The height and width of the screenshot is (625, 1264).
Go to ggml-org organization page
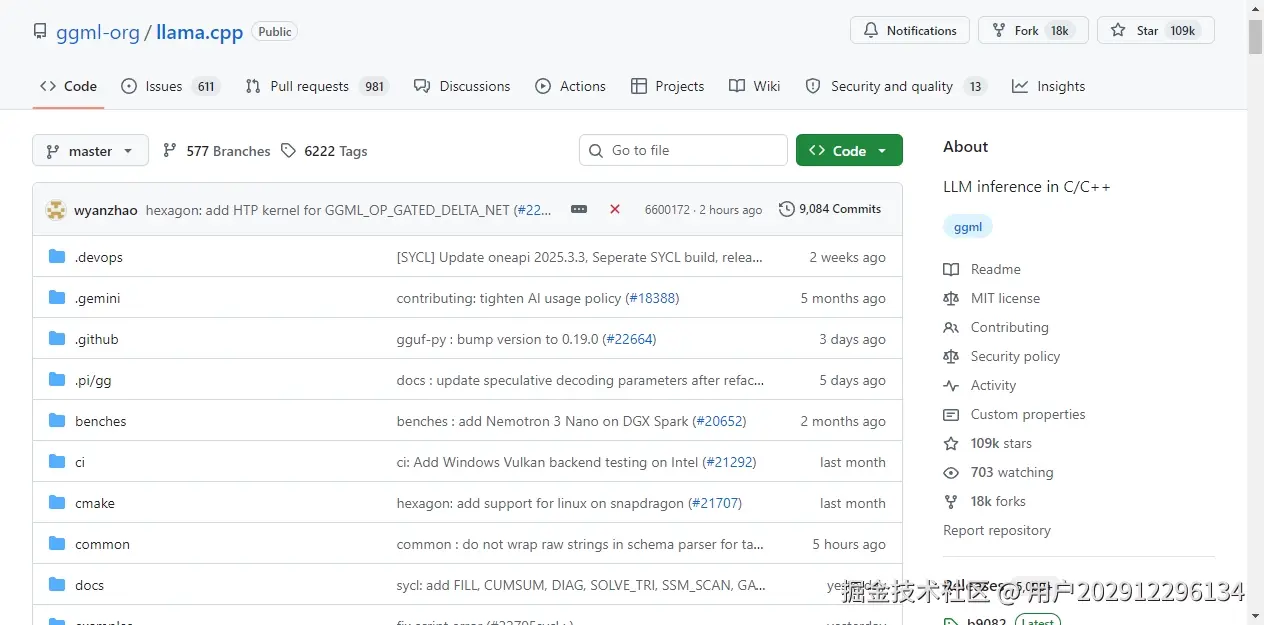[x=98, y=32]
